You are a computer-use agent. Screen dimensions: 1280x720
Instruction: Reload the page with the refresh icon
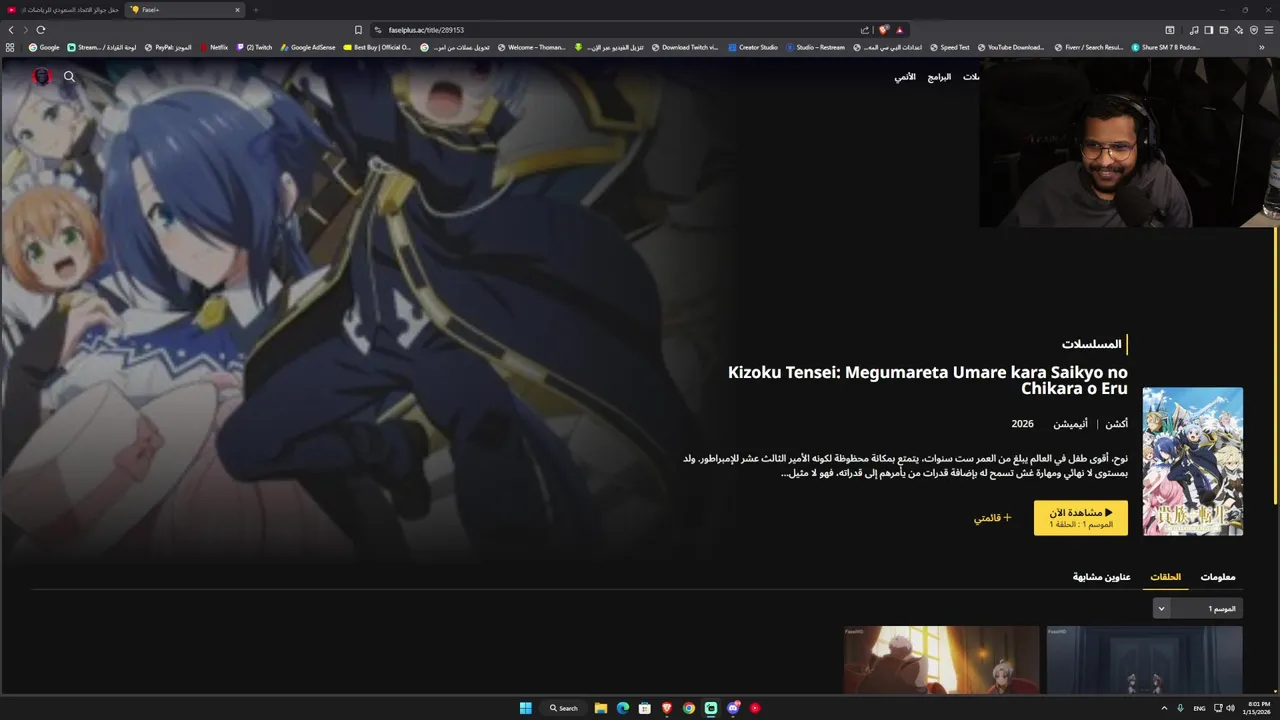(x=40, y=30)
